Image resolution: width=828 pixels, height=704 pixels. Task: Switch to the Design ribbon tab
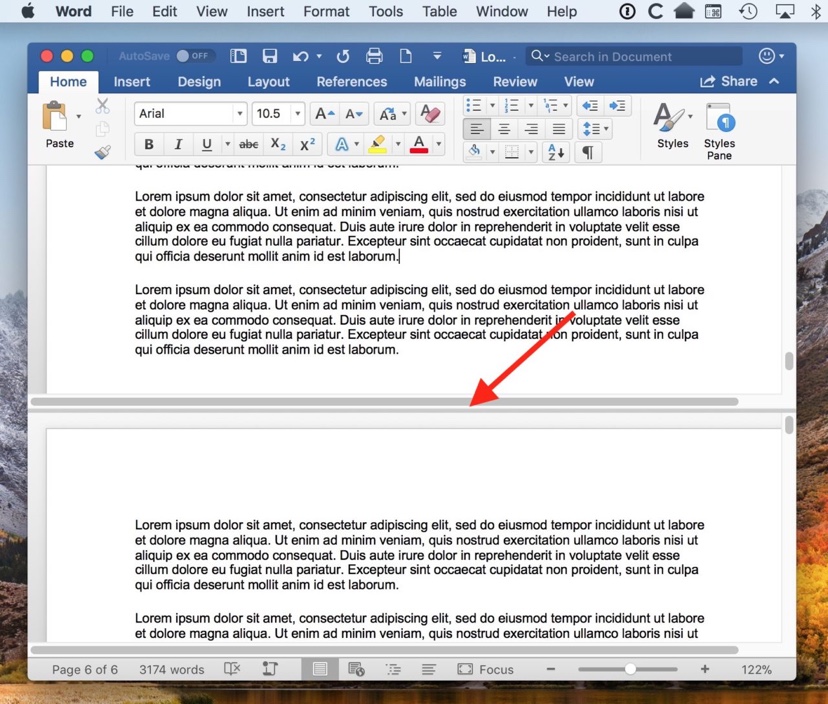pyautogui.click(x=199, y=82)
